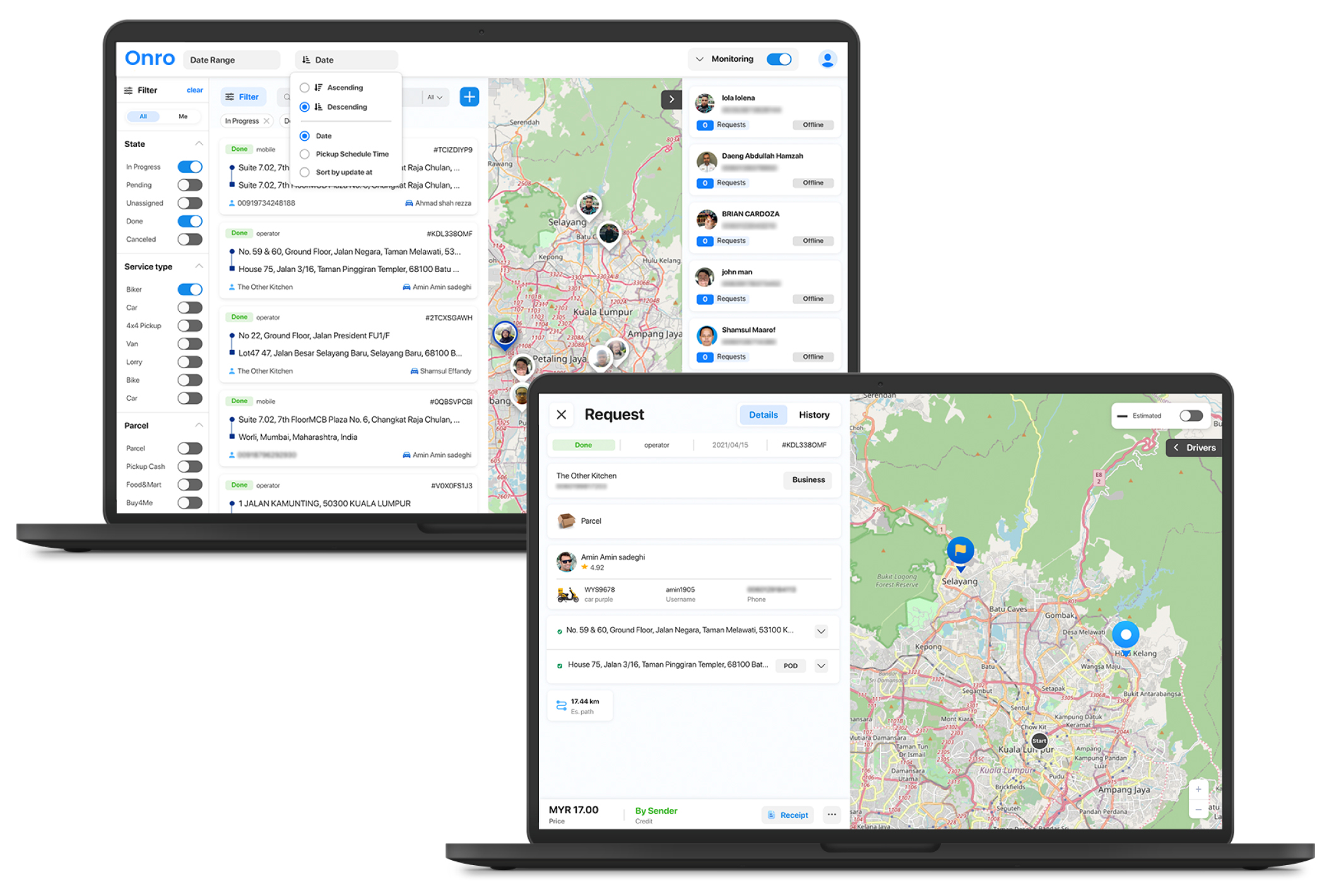Click the Receipt button

tap(788, 815)
